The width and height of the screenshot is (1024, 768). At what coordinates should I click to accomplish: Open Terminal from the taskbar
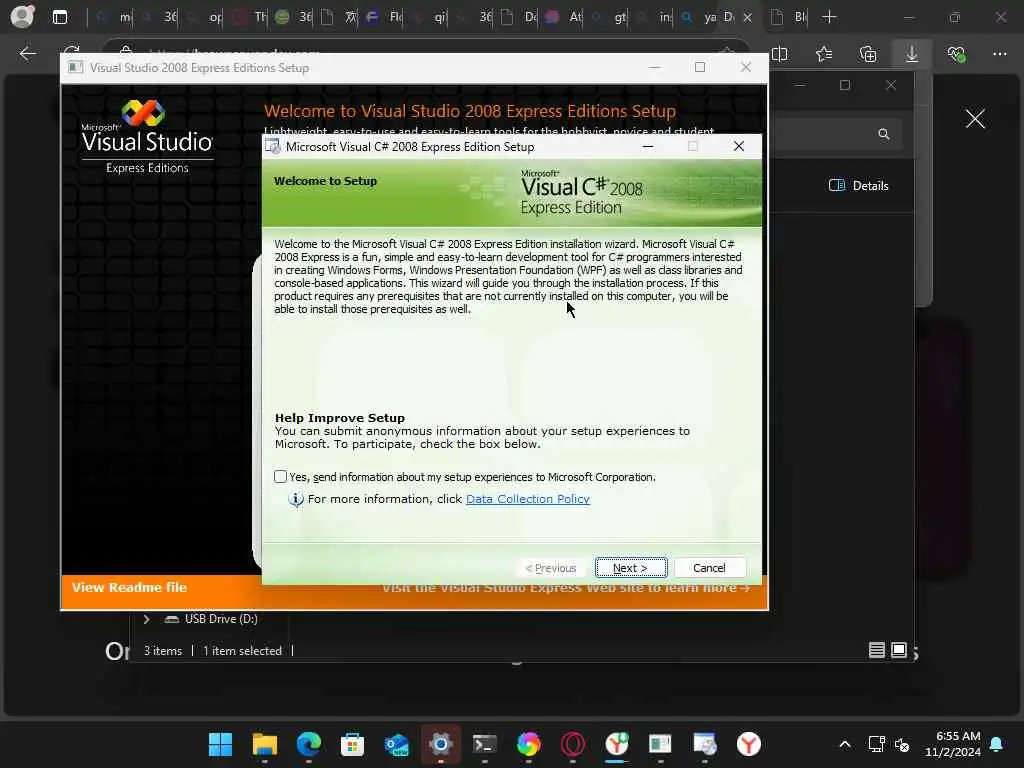[485, 744]
